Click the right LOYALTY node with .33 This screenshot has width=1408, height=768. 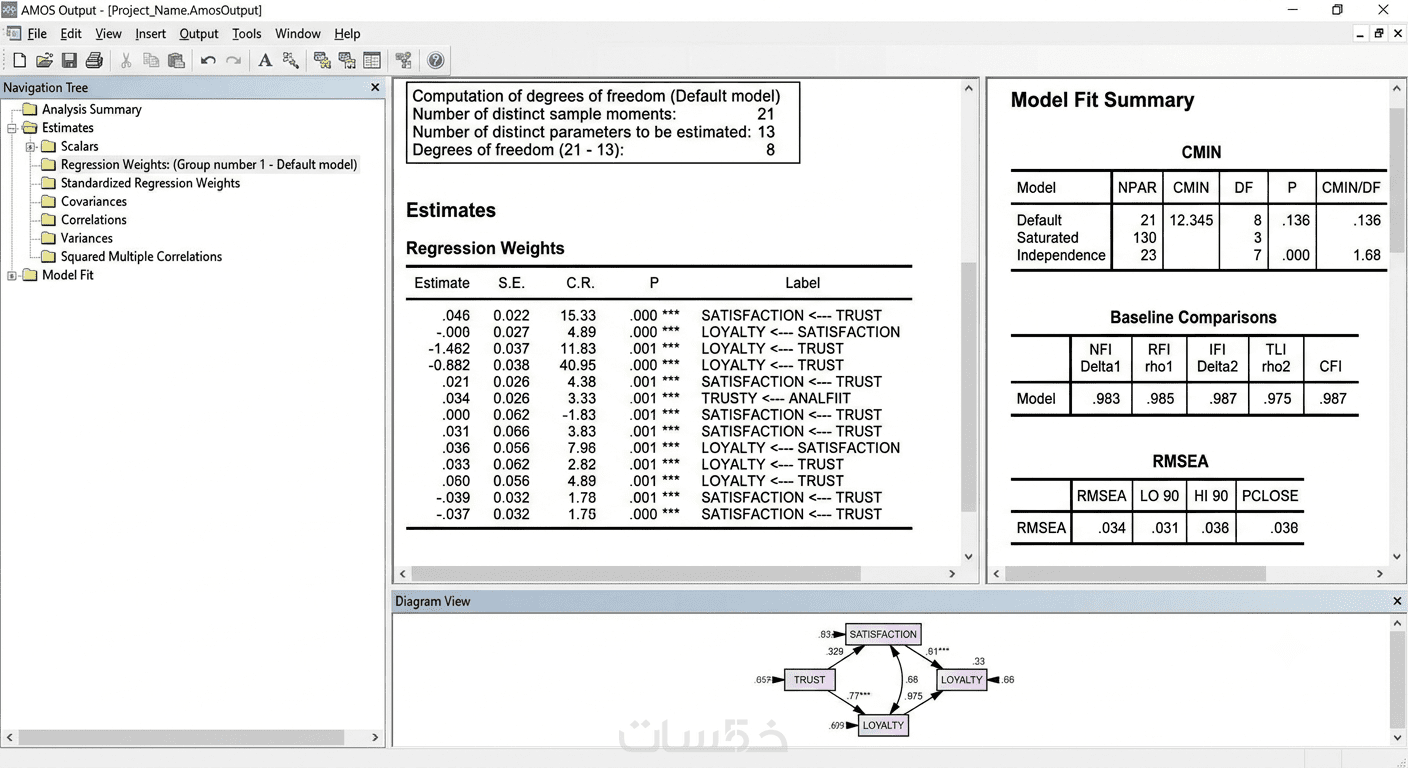(962, 680)
